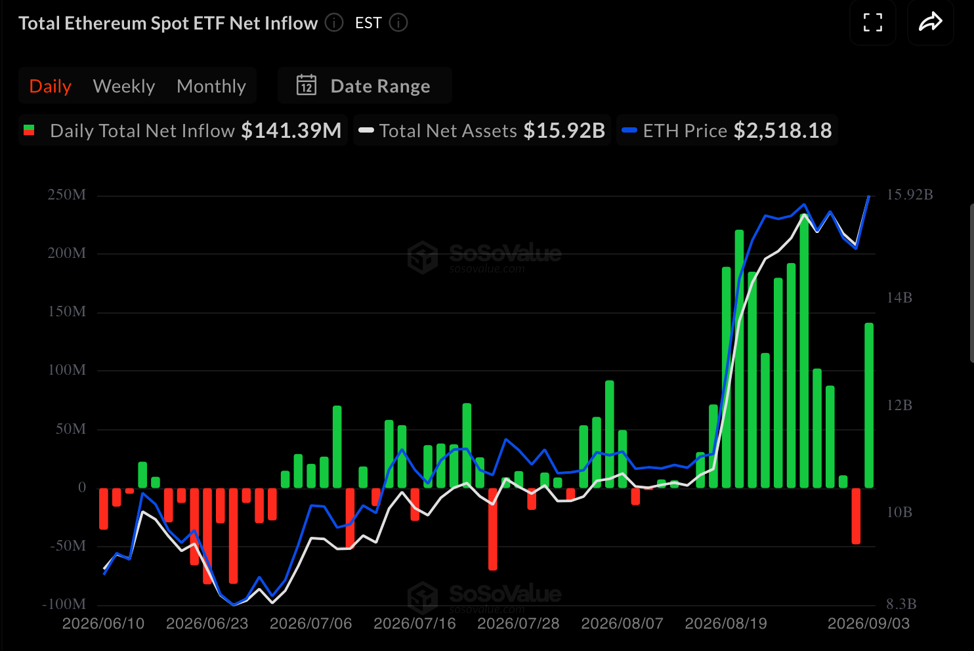Click the tallest green bar near 250M
The height and width of the screenshot is (651, 974).
(x=804, y=351)
